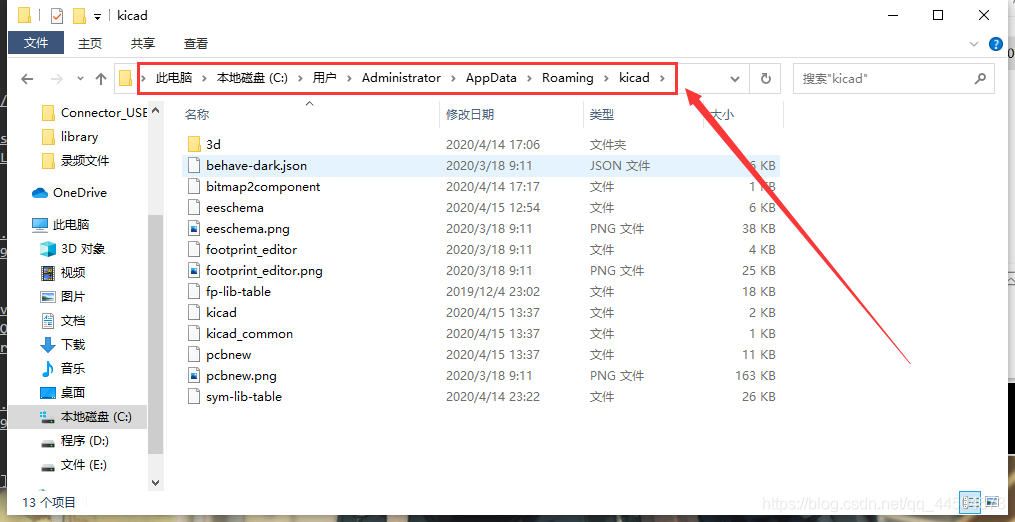The width and height of the screenshot is (1015, 522).
Task: Click the 2020/4/14 23:22 date of sym-lib-table
Action: pyautogui.click(x=493, y=396)
